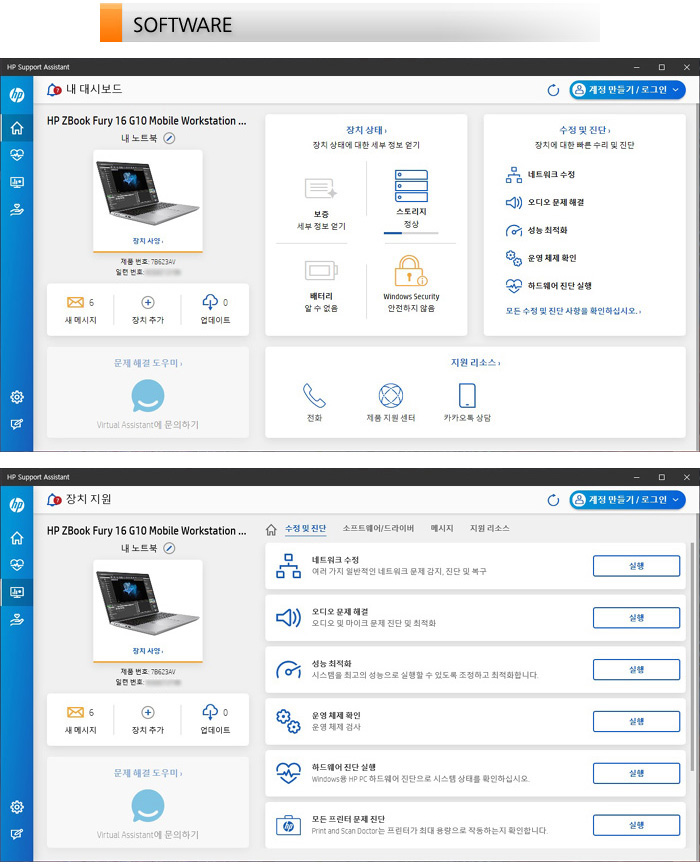Click the scrollbar of the 수정 및 진단 list
The width and height of the screenshot is (700, 866).
click(x=691, y=650)
